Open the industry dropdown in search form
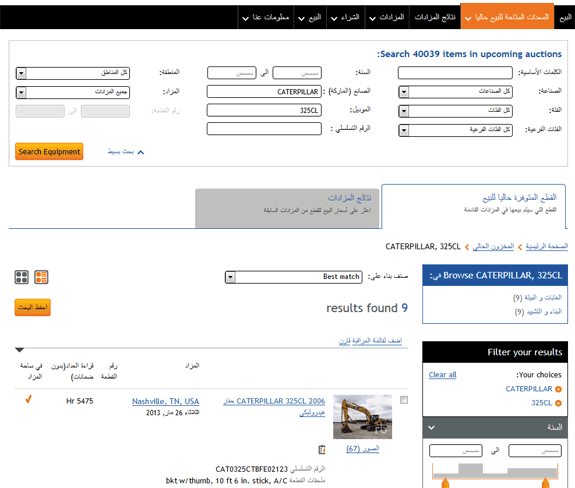This screenshot has height=488, width=575. click(455, 92)
